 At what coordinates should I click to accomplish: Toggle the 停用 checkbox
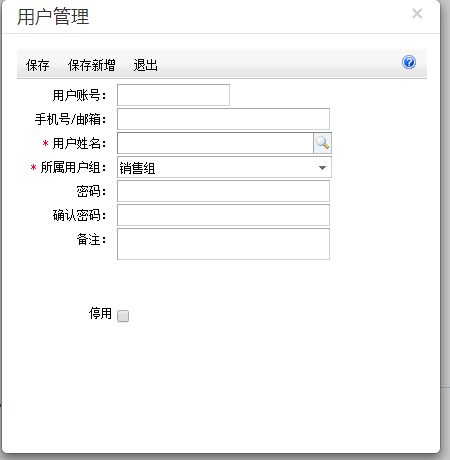pos(123,316)
